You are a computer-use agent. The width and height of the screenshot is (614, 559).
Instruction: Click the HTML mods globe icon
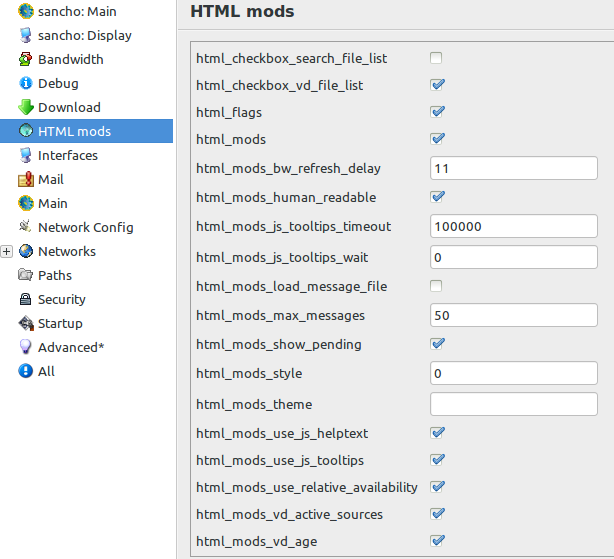click(26, 131)
